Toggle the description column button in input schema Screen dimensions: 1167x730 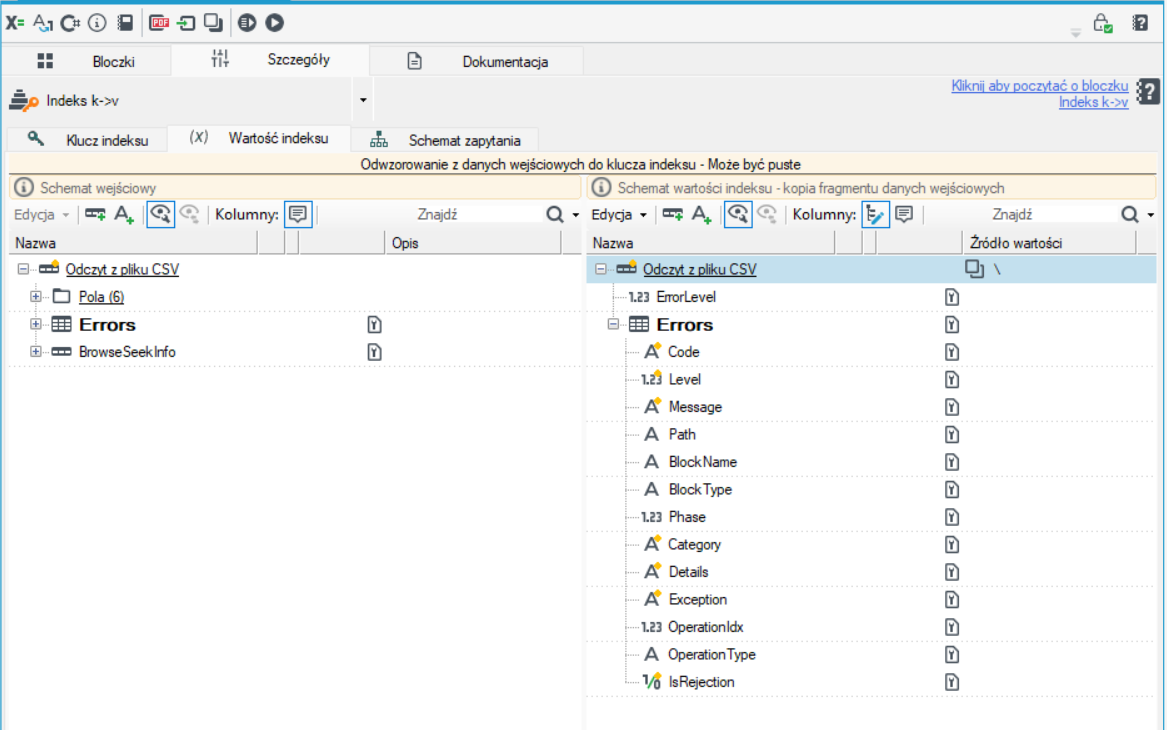[x=298, y=214]
